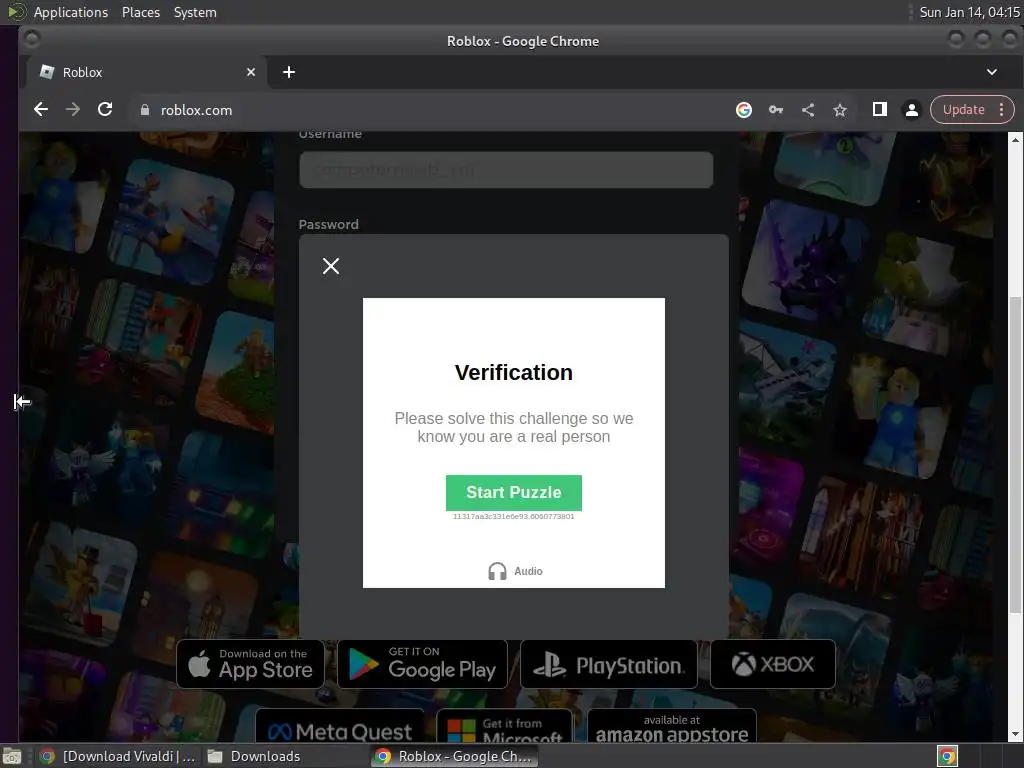Click the Chrome icon at taskbar right
1024x768 pixels.
[x=947, y=756]
